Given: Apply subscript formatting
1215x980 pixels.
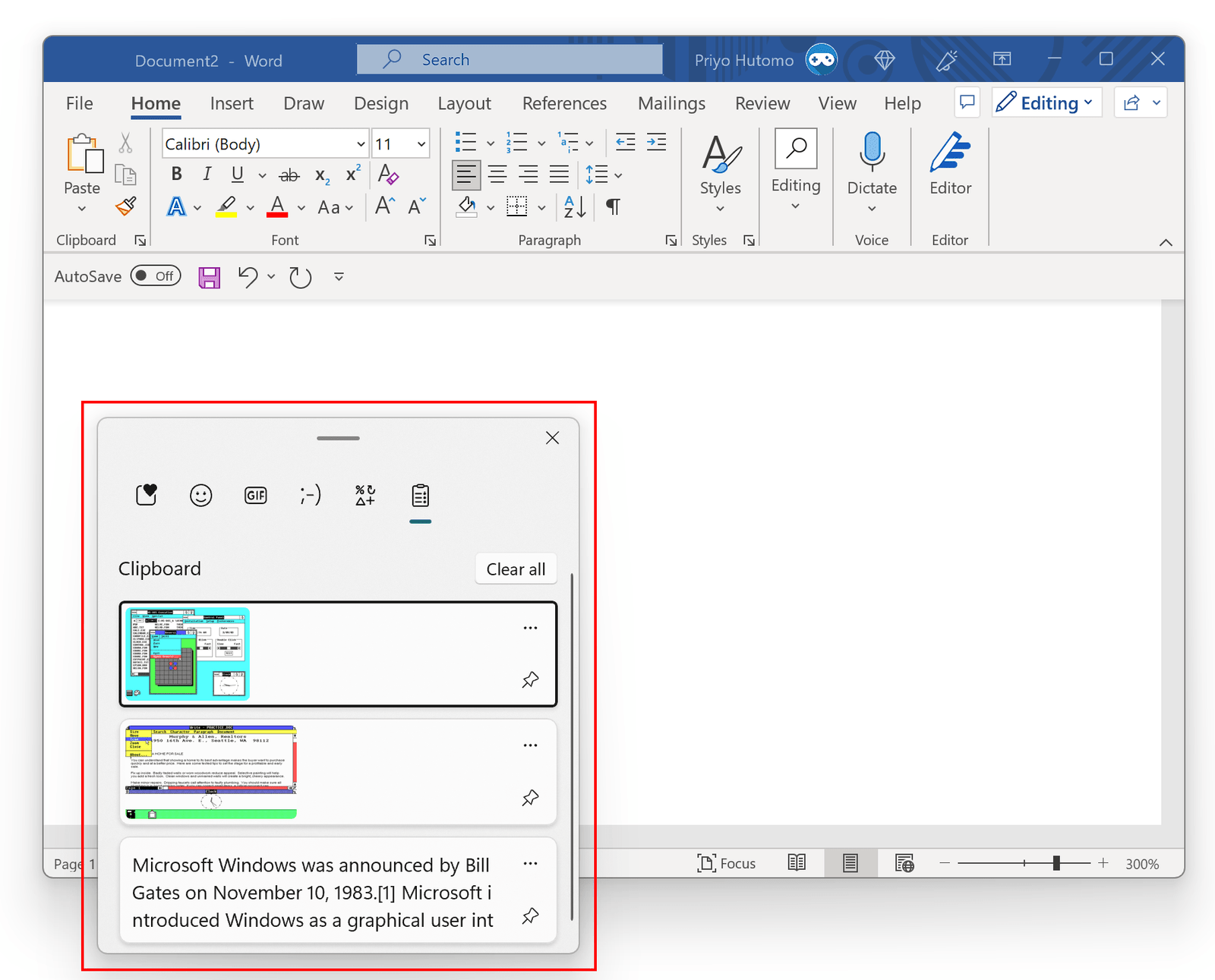Looking at the screenshot, I should (x=322, y=175).
